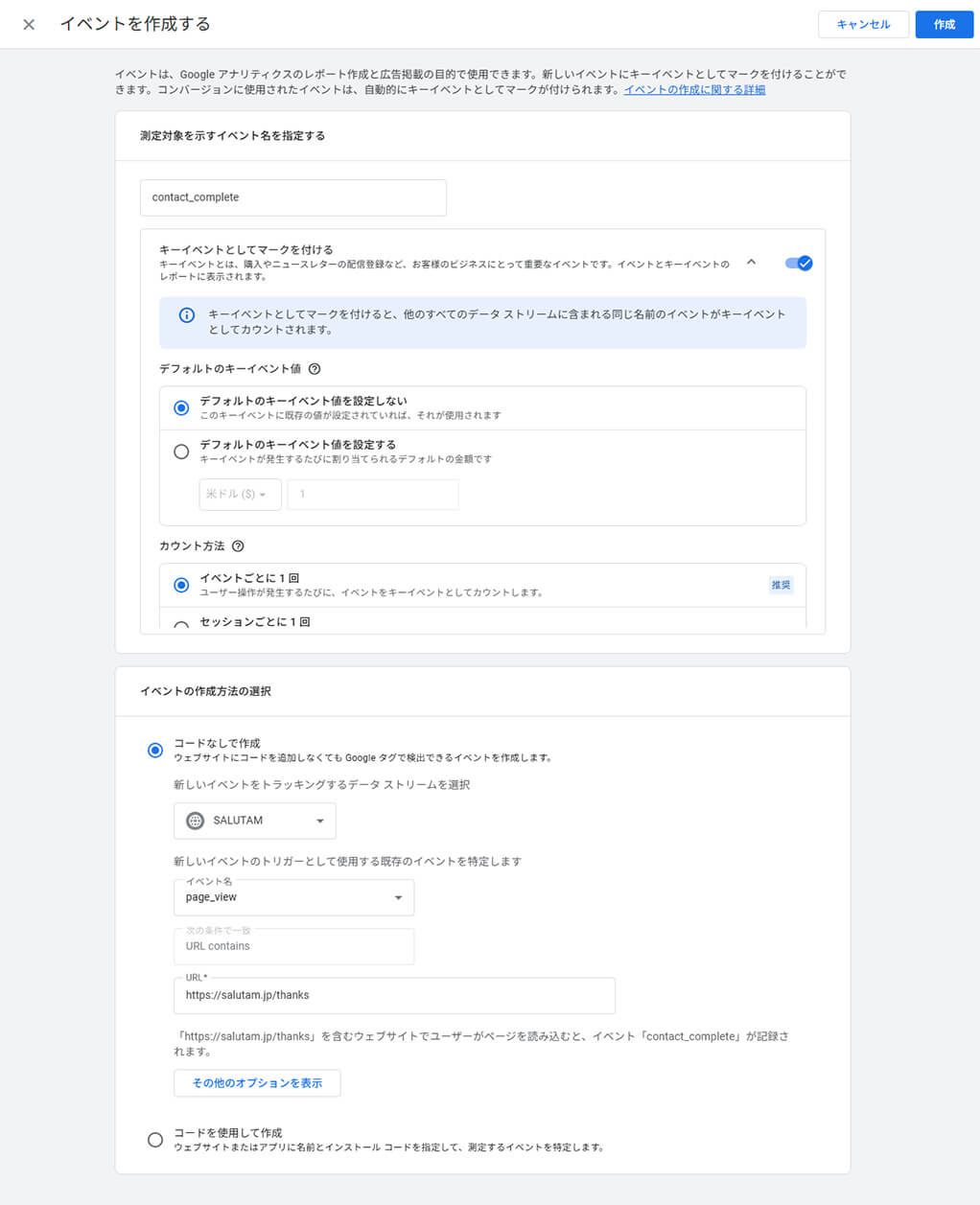Open イベントの作成に関する詳細 link
The height and width of the screenshot is (1205, 980).
tap(694, 90)
